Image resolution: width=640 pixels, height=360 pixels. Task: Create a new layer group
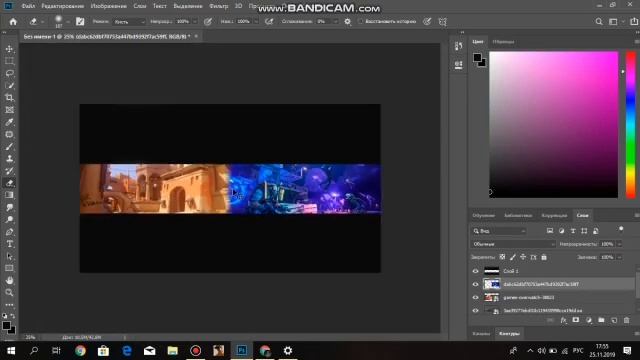(x=601, y=320)
